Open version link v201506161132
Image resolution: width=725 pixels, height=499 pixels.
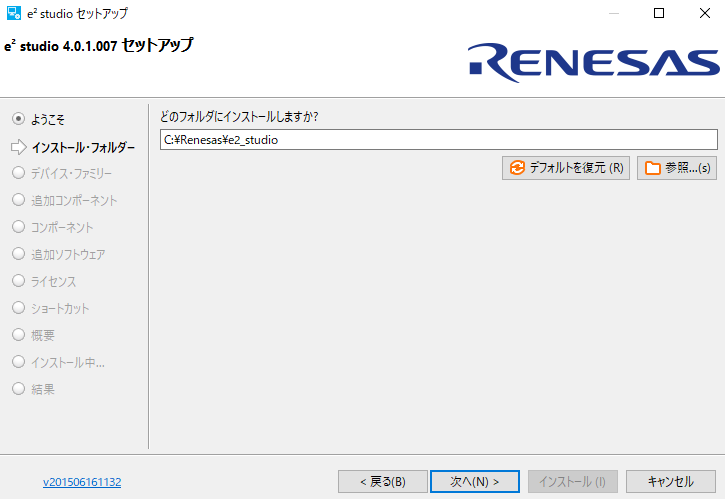coord(82,482)
